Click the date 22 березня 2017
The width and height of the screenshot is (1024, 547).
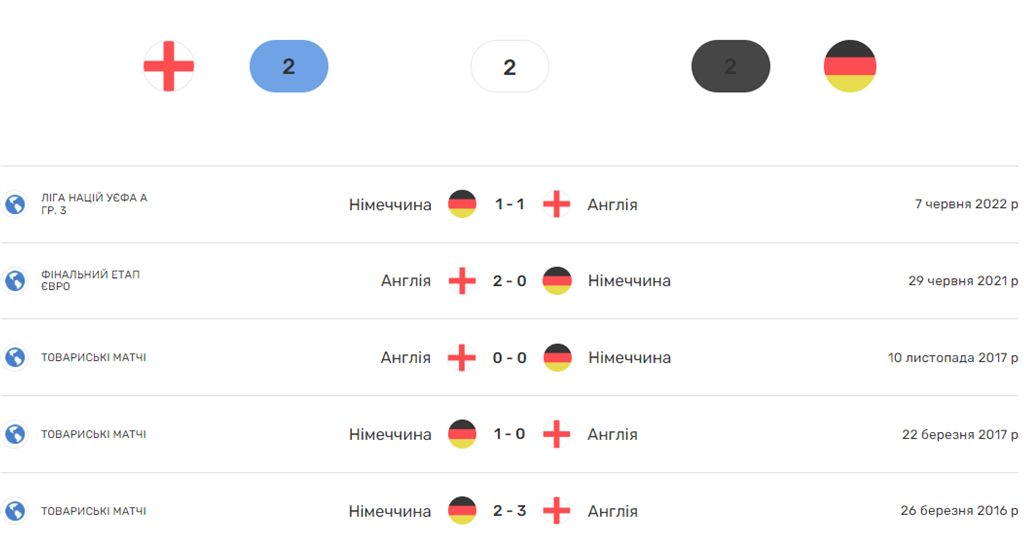(958, 434)
